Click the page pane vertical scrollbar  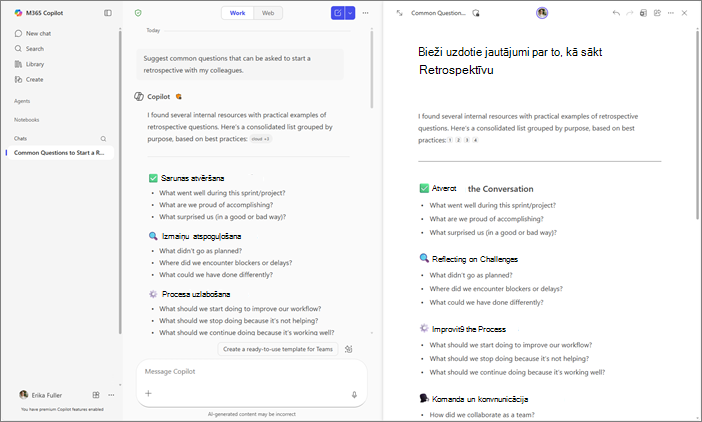click(x=697, y=123)
